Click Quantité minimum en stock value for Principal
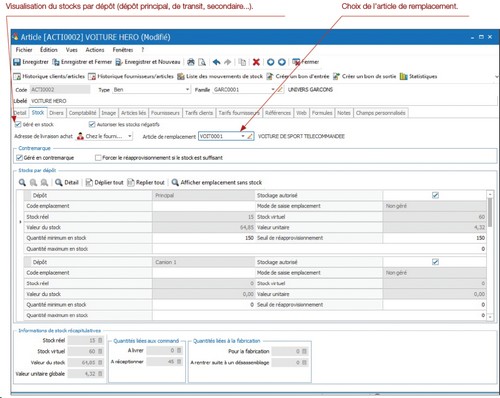This screenshot has width=500, height=398. (x=203, y=238)
